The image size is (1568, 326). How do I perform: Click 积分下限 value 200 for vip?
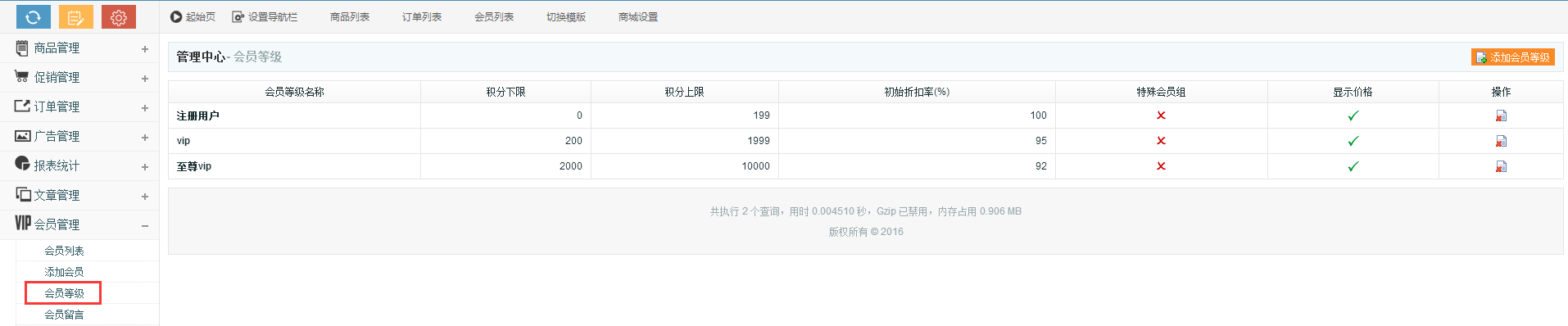(x=573, y=141)
